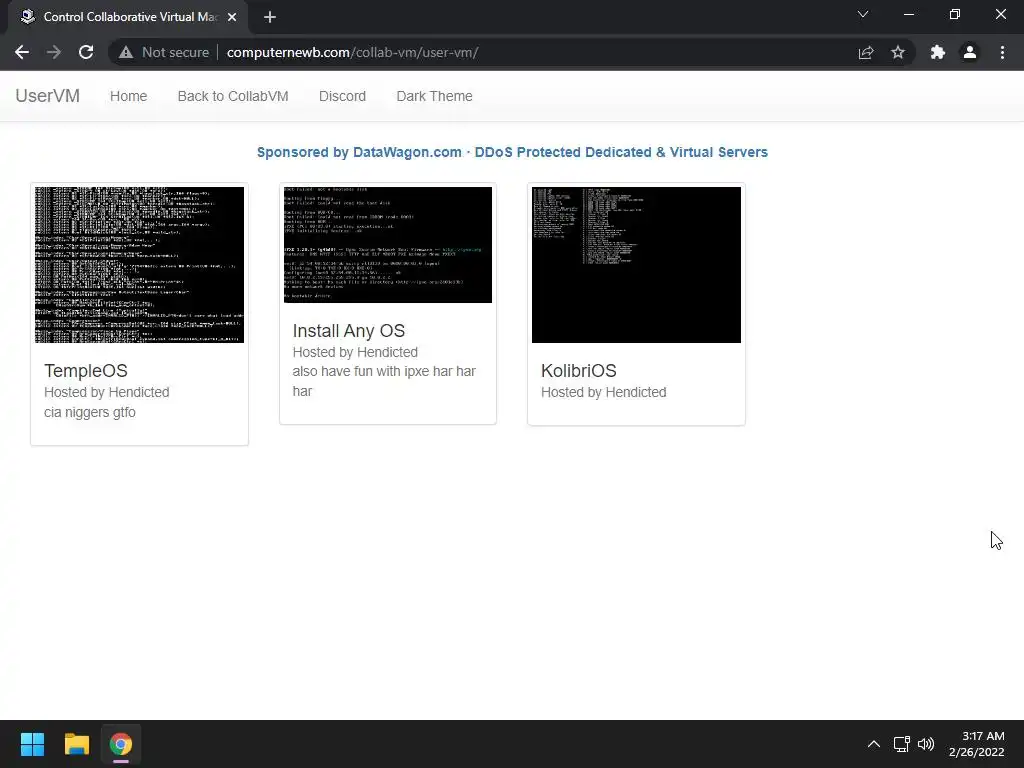Click the volume speaker icon in tray
This screenshot has width=1024, height=768.
(926, 744)
